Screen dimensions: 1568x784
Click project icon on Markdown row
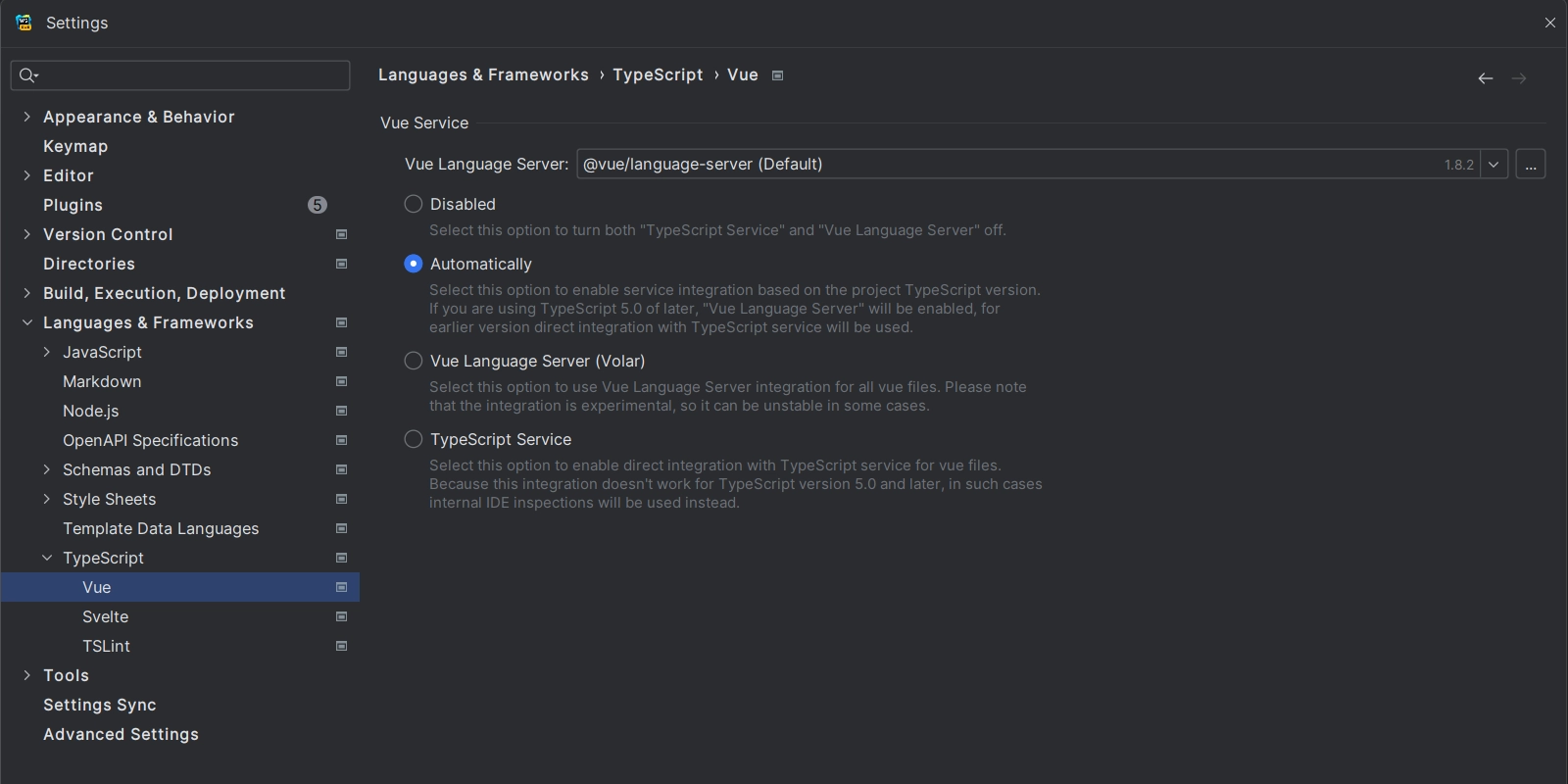[x=342, y=381]
